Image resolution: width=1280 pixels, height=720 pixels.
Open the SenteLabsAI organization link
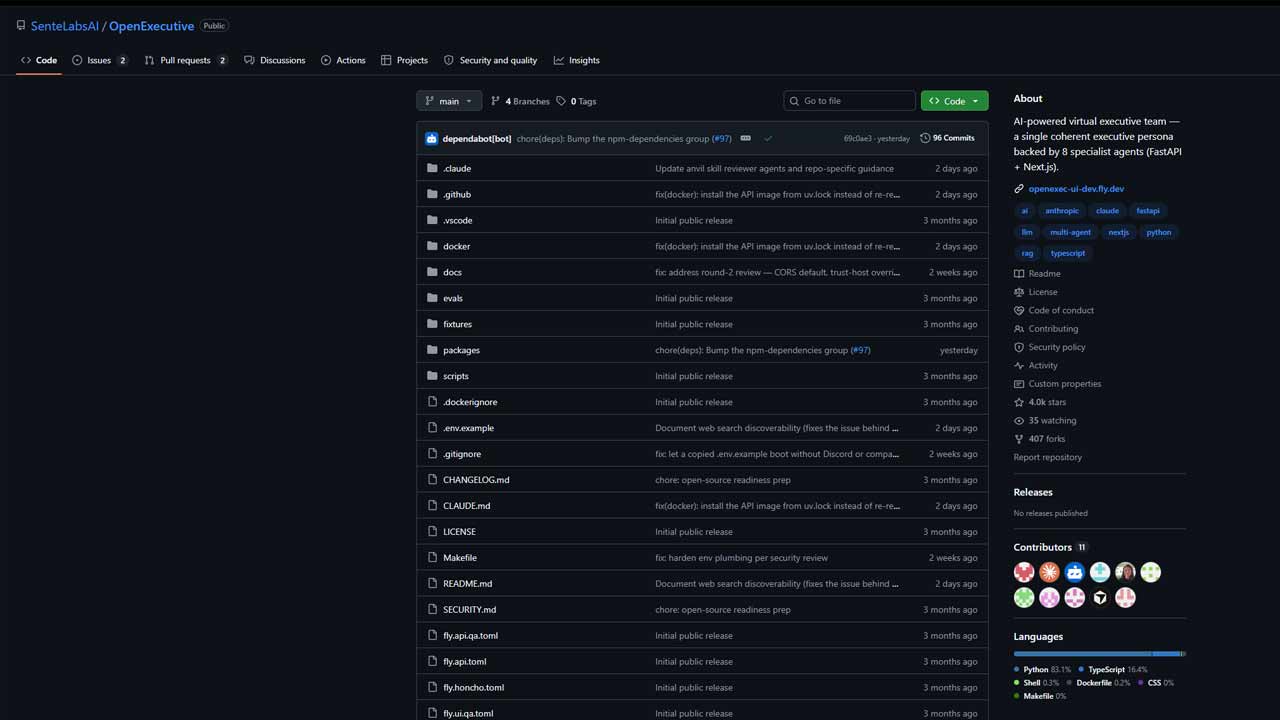coord(65,26)
